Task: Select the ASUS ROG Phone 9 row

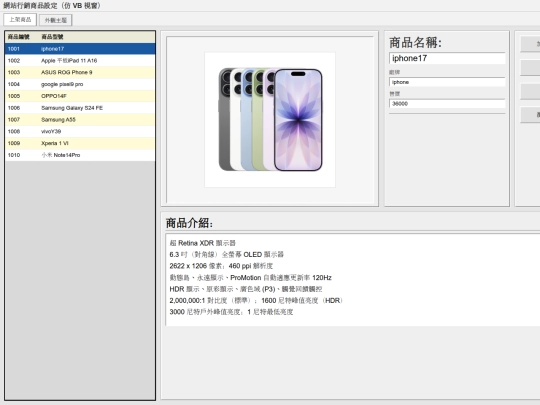Action: [80, 72]
